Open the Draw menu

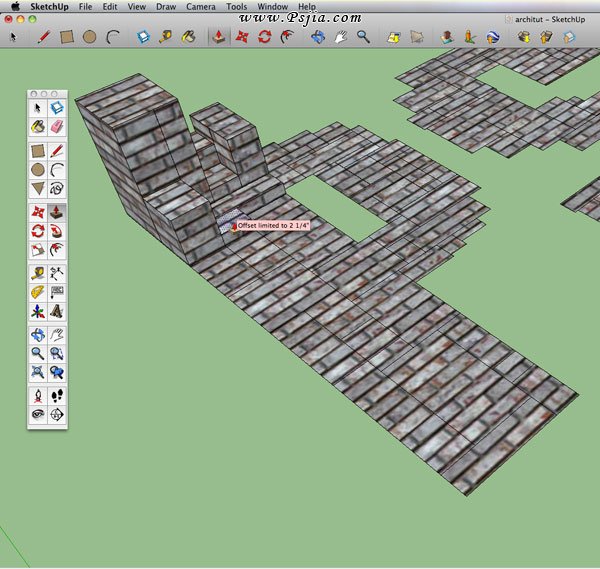165,6
